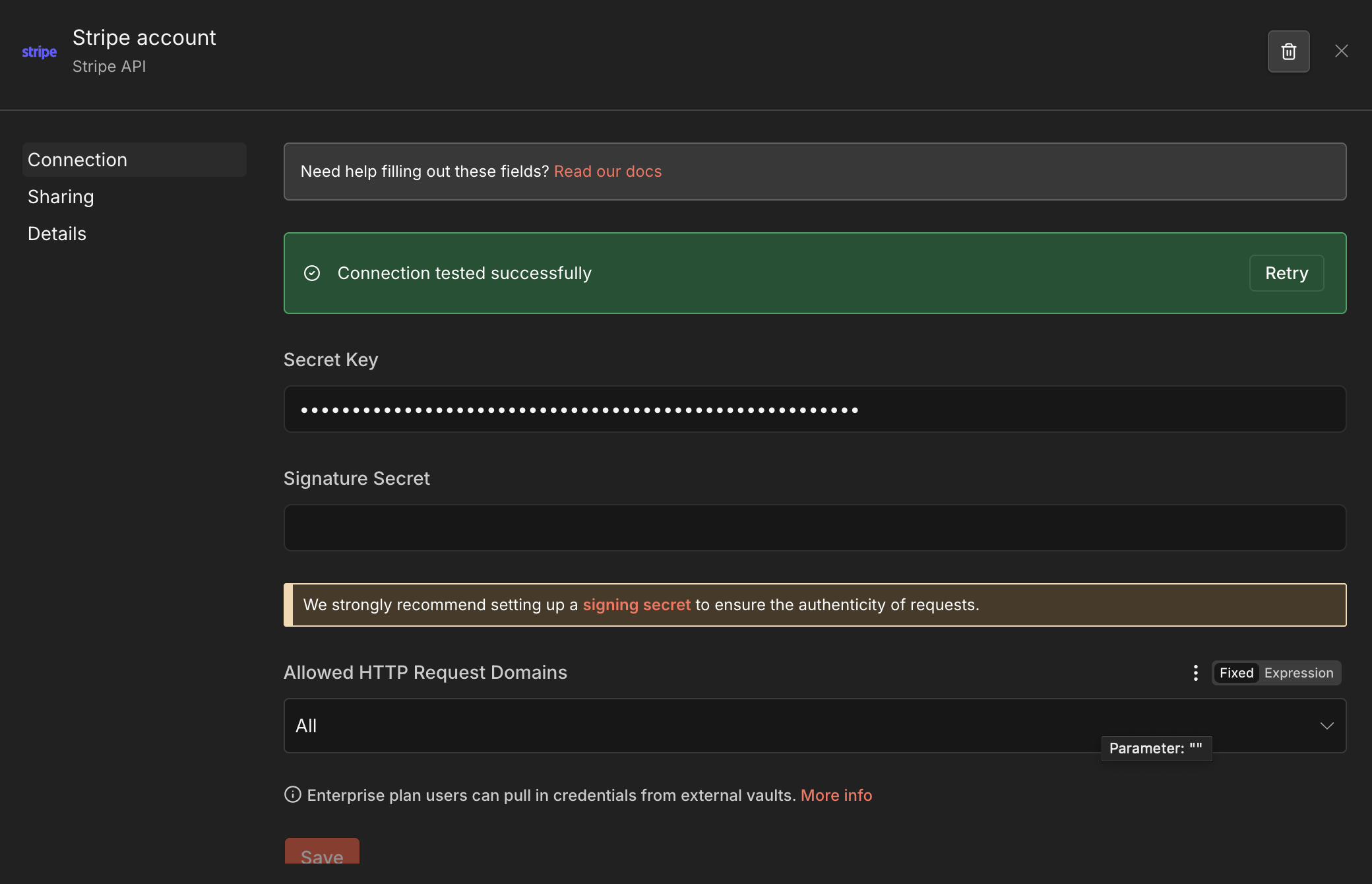This screenshot has height=884, width=1372.
Task: Click the Stripe account credential name
Action: coord(144,38)
